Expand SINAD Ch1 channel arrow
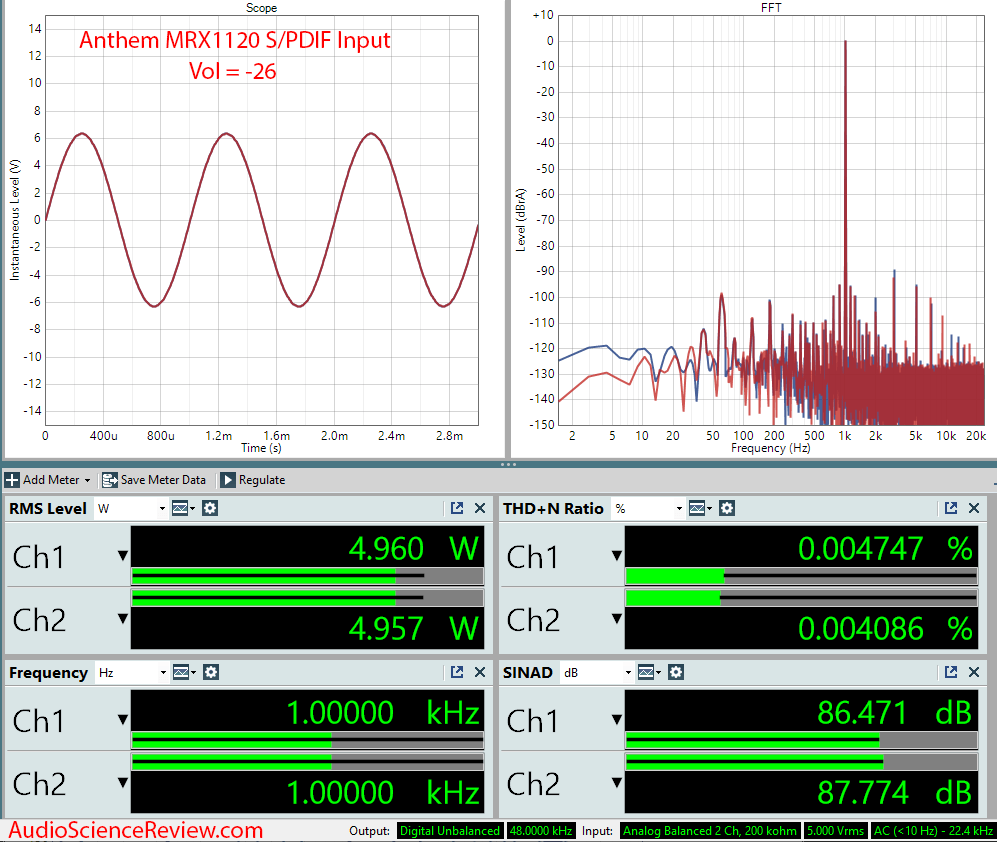Screen dimensions: 997x842 pyautogui.click(x=617, y=719)
